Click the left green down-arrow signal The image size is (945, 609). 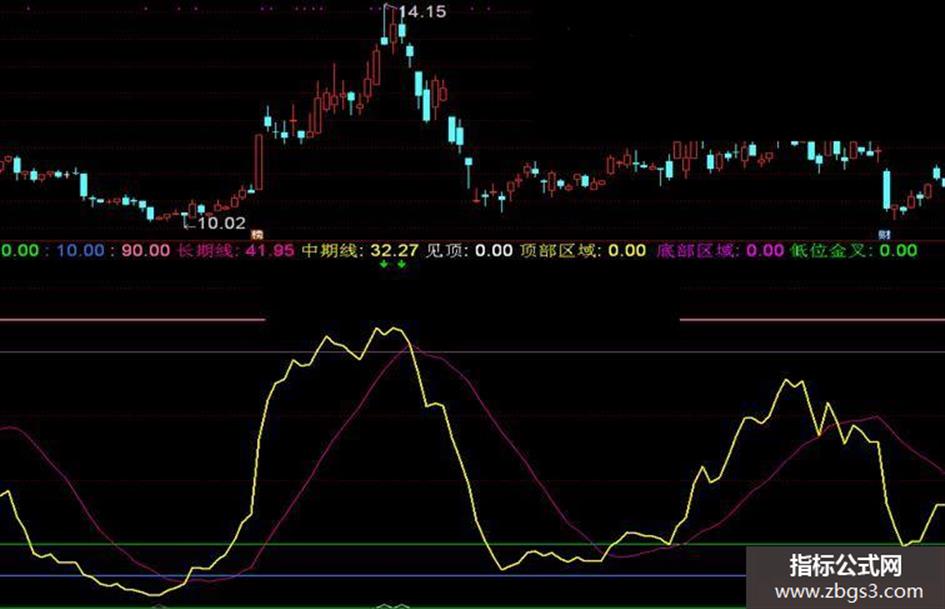click(384, 264)
